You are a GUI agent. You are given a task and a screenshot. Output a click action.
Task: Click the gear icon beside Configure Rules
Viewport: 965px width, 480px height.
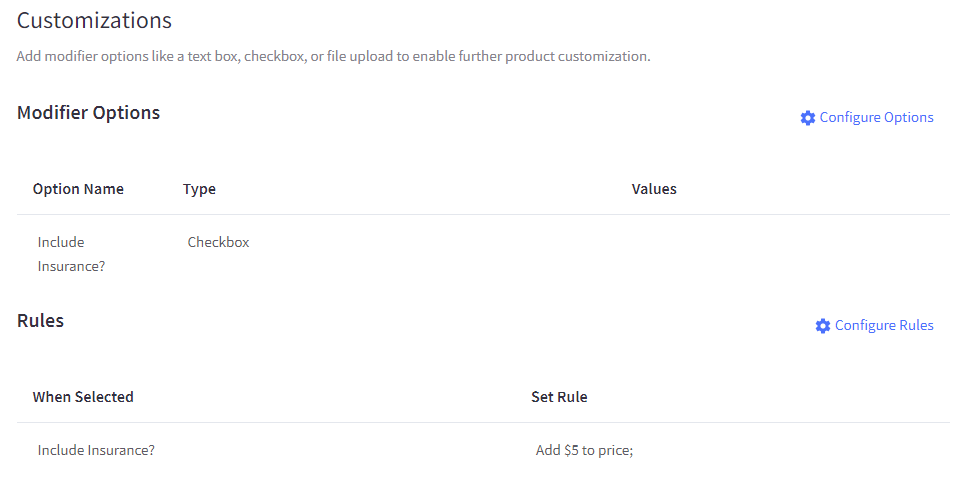coord(823,326)
